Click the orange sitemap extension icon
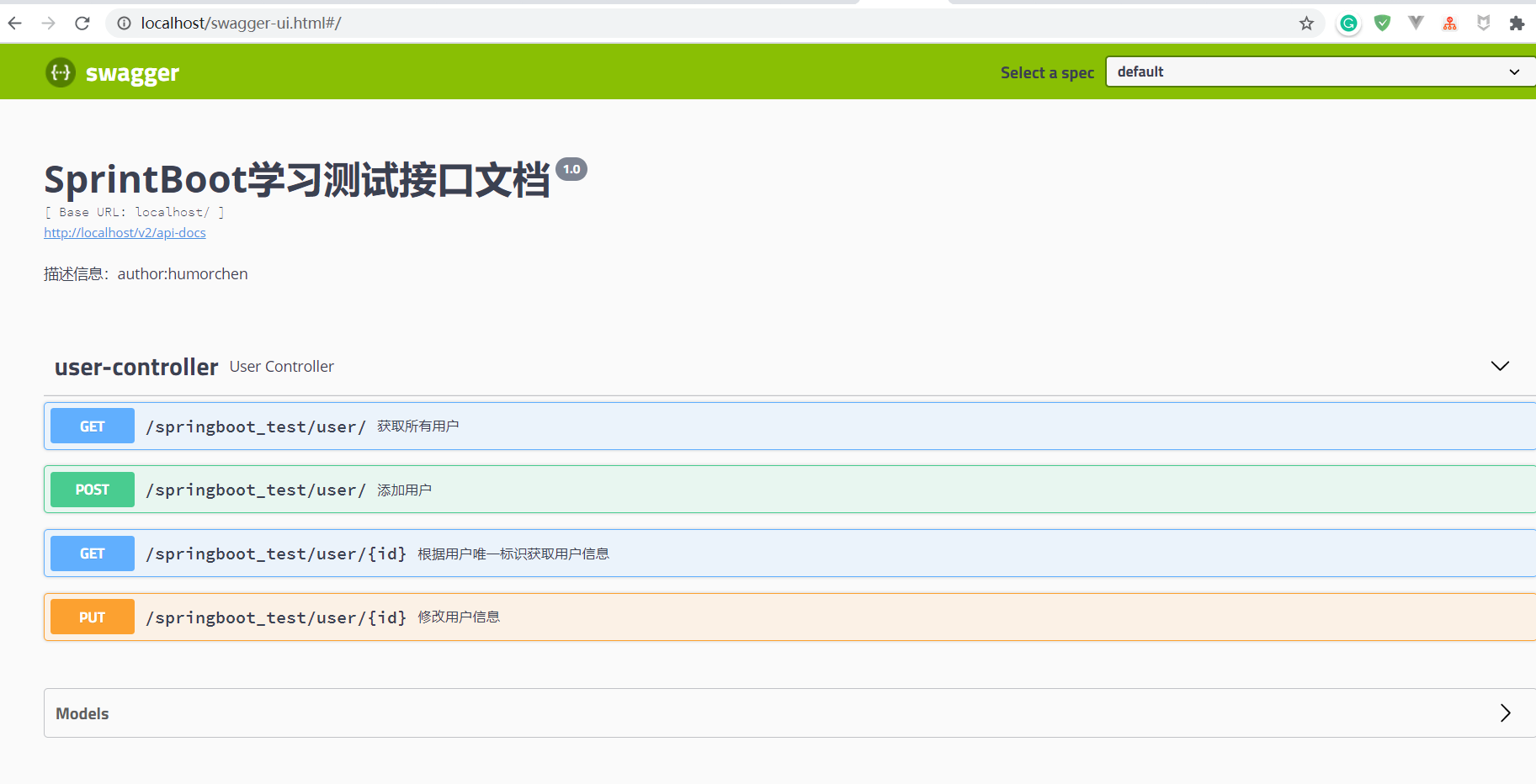Viewport: 1536px width, 784px height. click(1449, 23)
